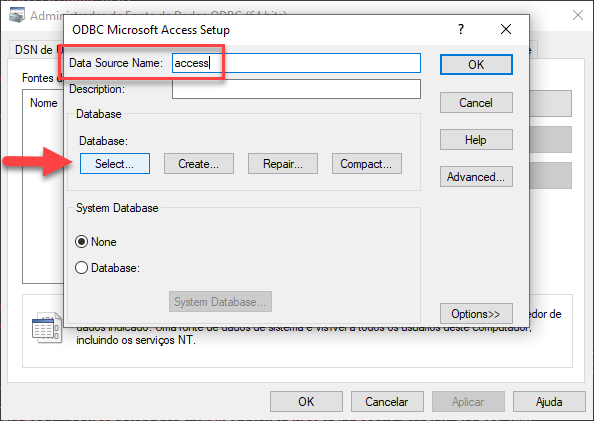Screen dimensions: 594x421
Task: Focus the Description text field
Action: (x=296, y=89)
